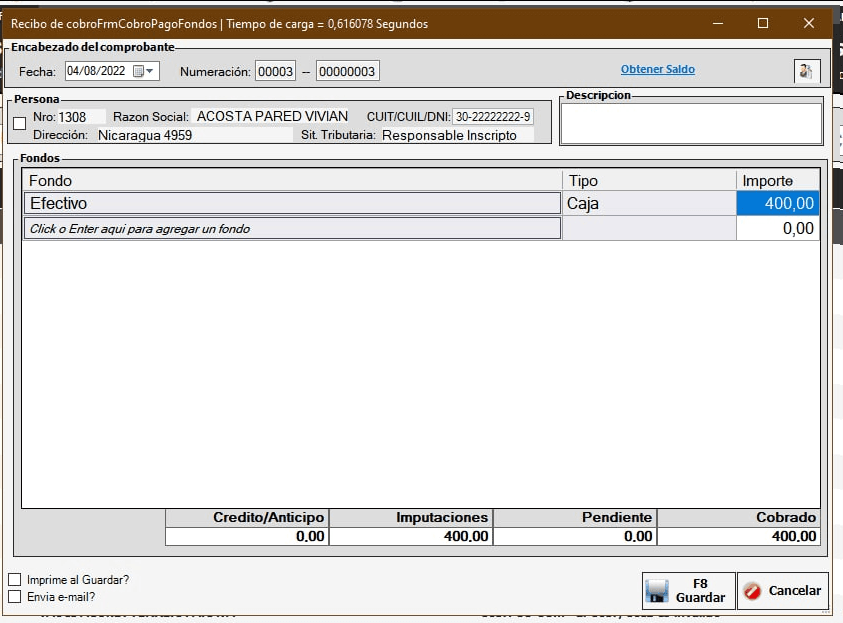Click the floppy disk icon on Guardar
The width and height of the screenshot is (843, 623).
[x=657, y=591]
